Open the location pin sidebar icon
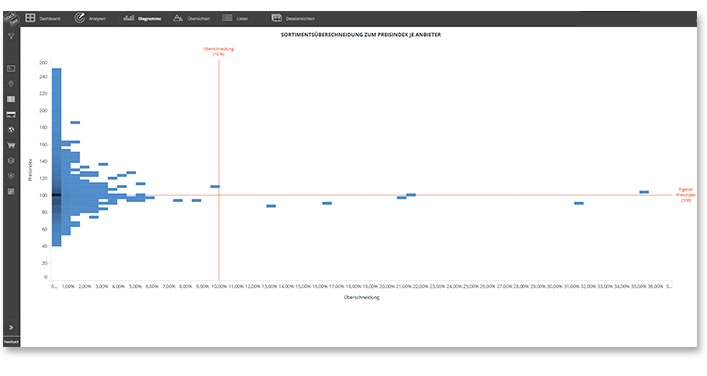707x376 pixels. [11, 84]
